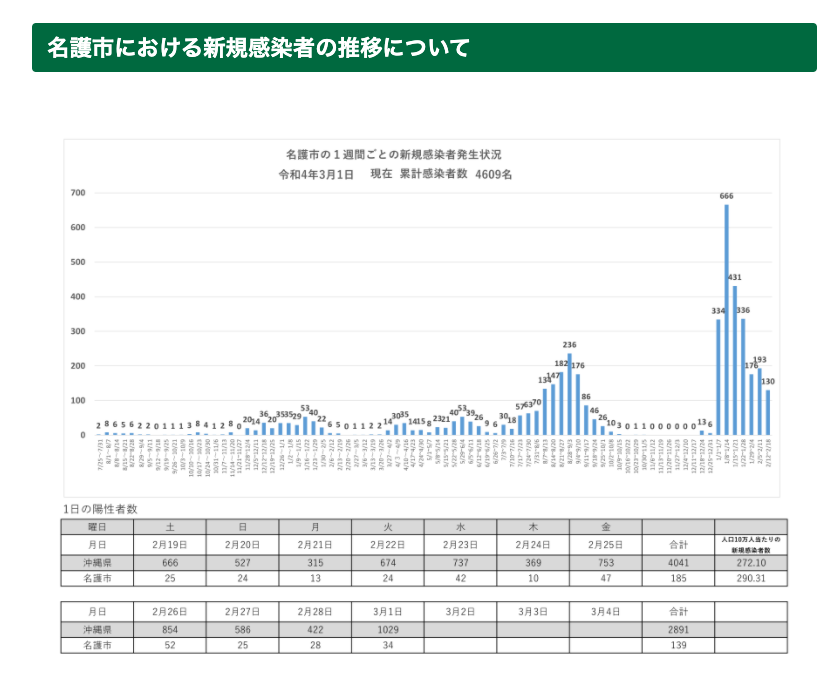Click the tallest chart bar labeled 666

[727, 320]
